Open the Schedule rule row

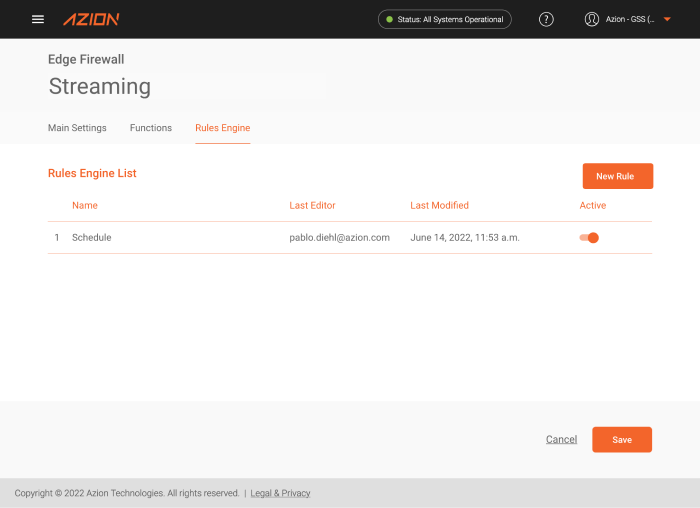click(x=350, y=237)
